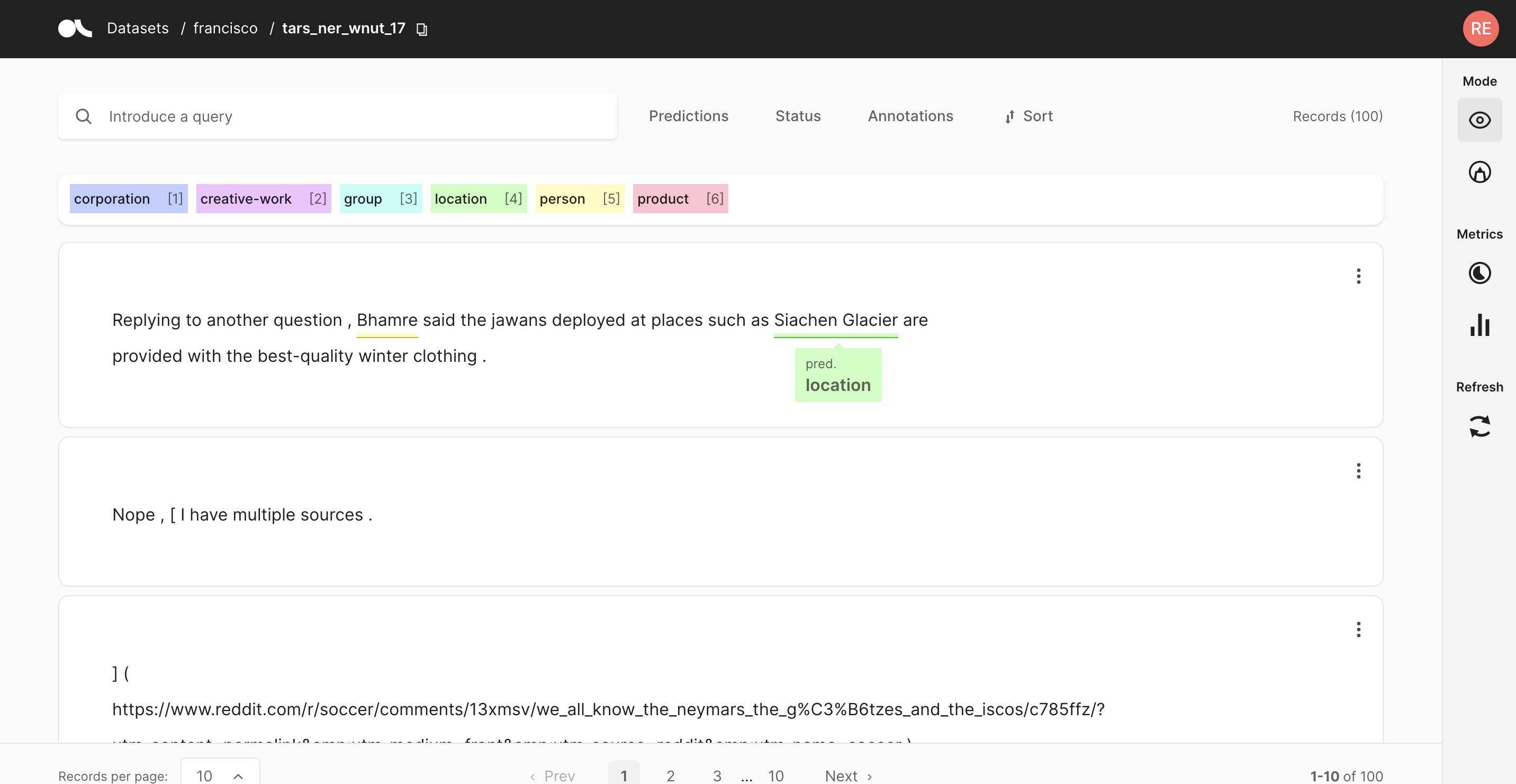Image resolution: width=1516 pixels, height=784 pixels.
Task: Click the Refresh arrows icon
Action: pos(1479,426)
